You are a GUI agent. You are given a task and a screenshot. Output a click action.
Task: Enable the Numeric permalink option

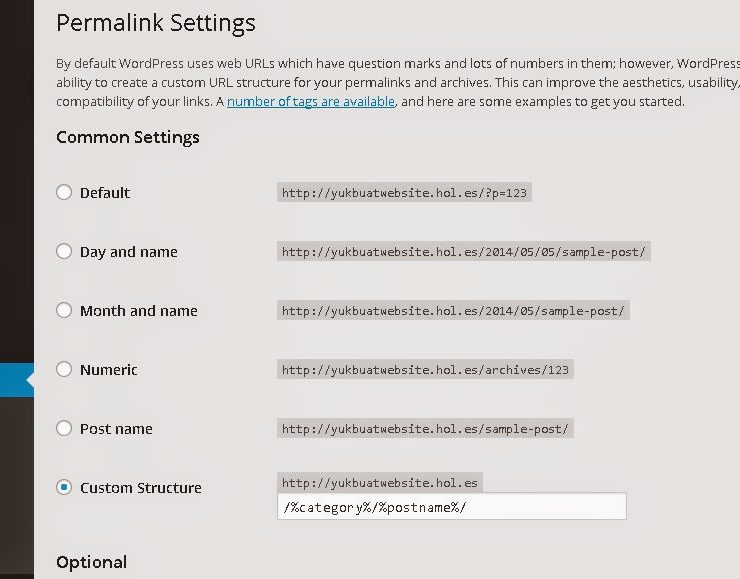pyautogui.click(x=64, y=369)
